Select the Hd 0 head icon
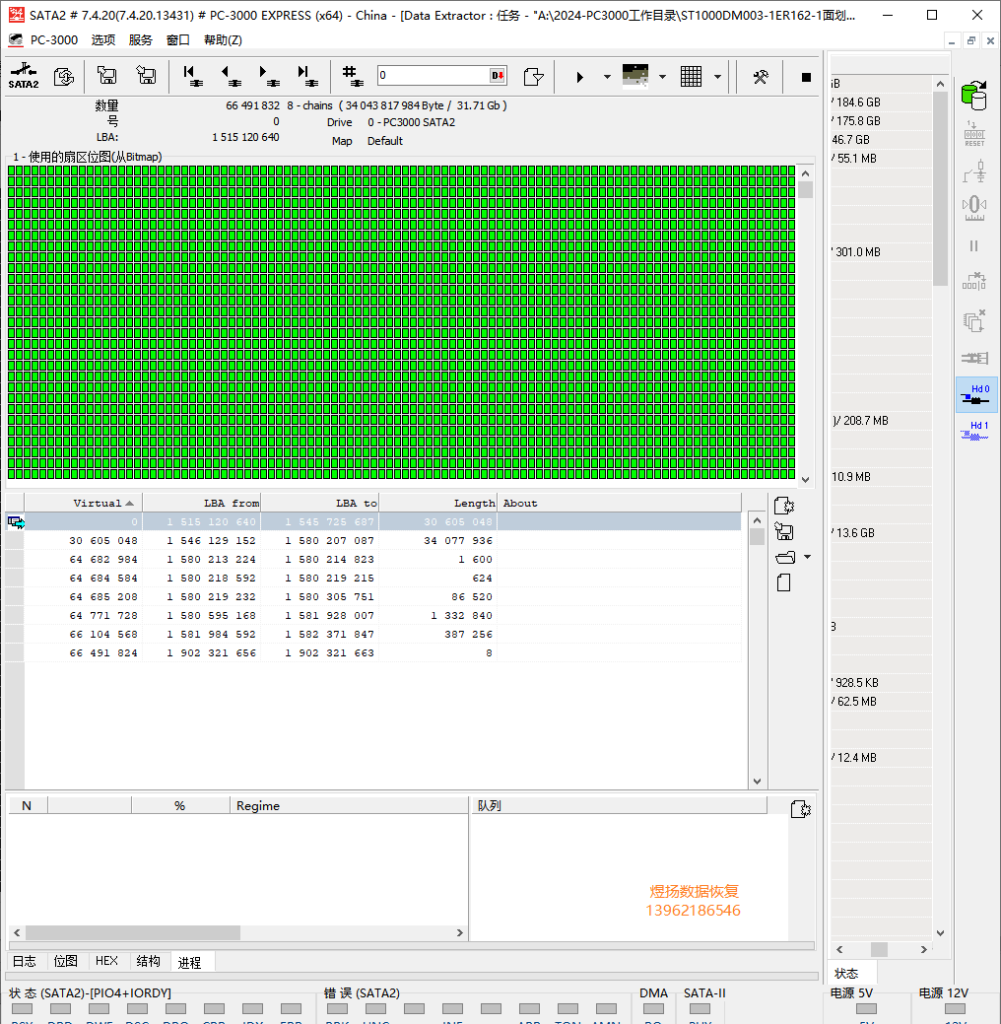This screenshot has width=1001, height=1024. coord(976,394)
